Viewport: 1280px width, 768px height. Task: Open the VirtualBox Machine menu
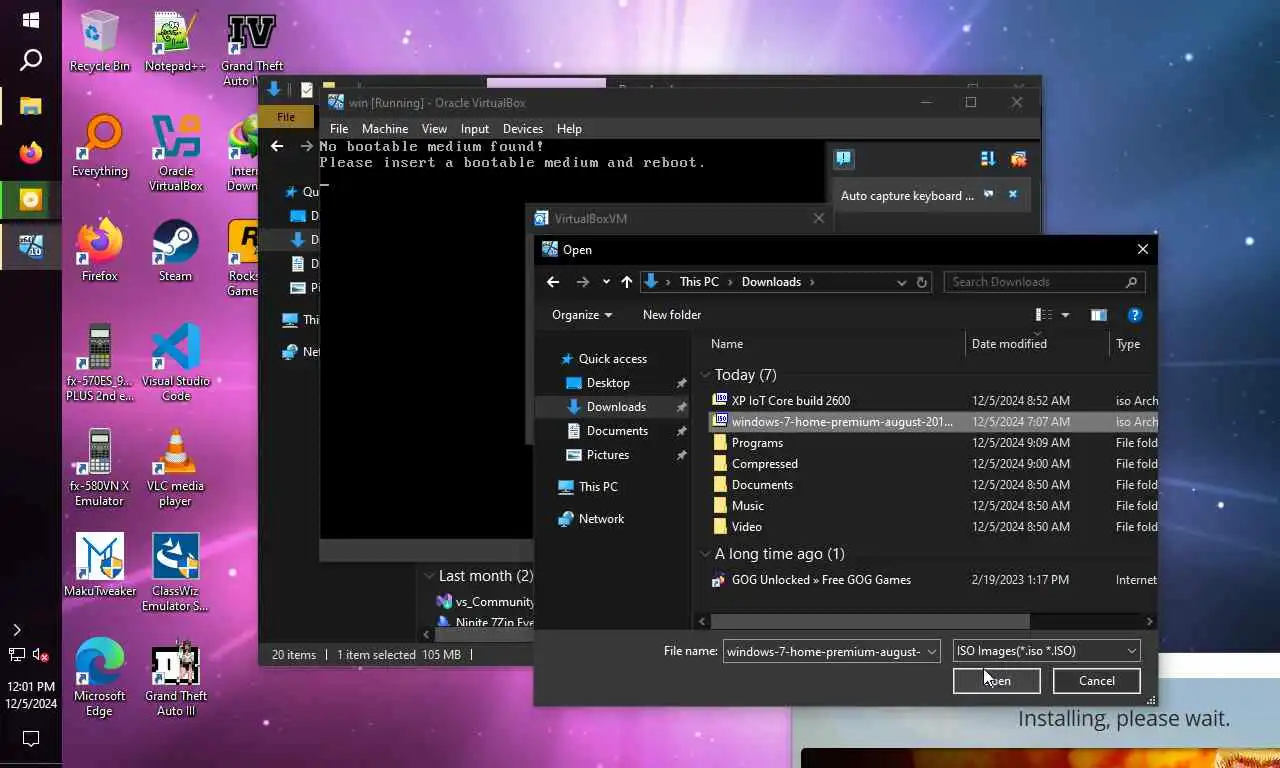[x=385, y=129]
